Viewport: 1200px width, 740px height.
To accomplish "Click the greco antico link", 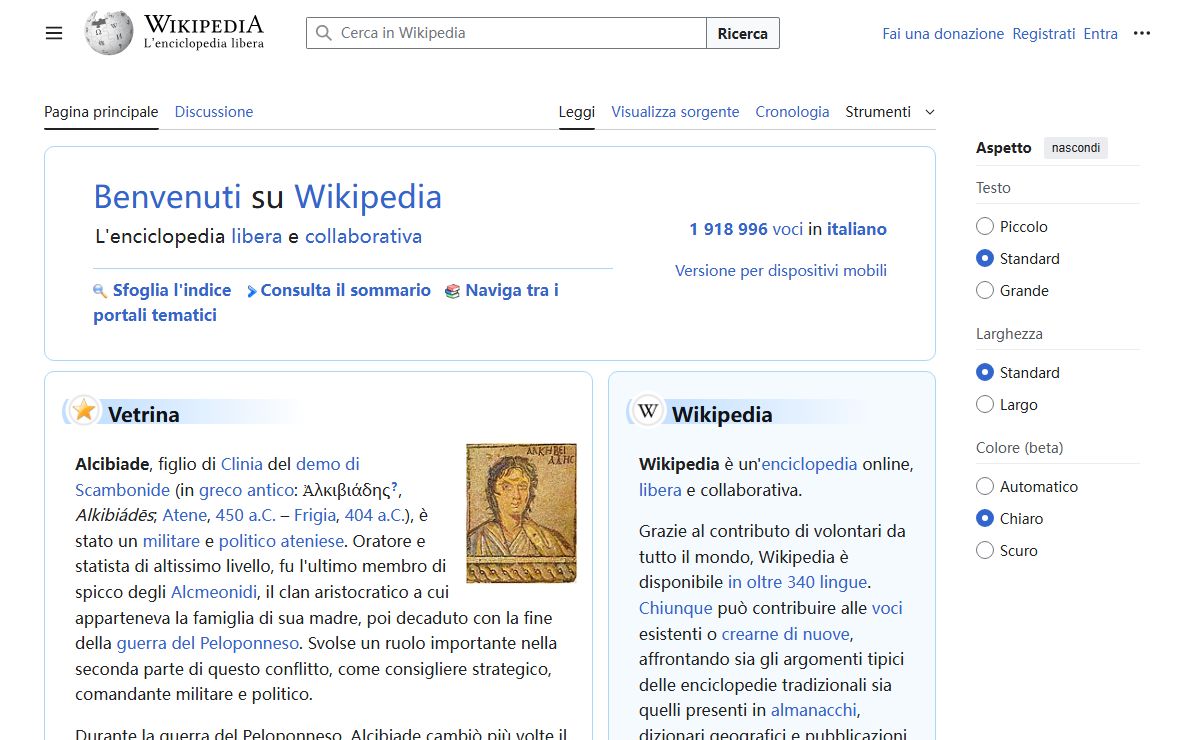I will point(245,490).
